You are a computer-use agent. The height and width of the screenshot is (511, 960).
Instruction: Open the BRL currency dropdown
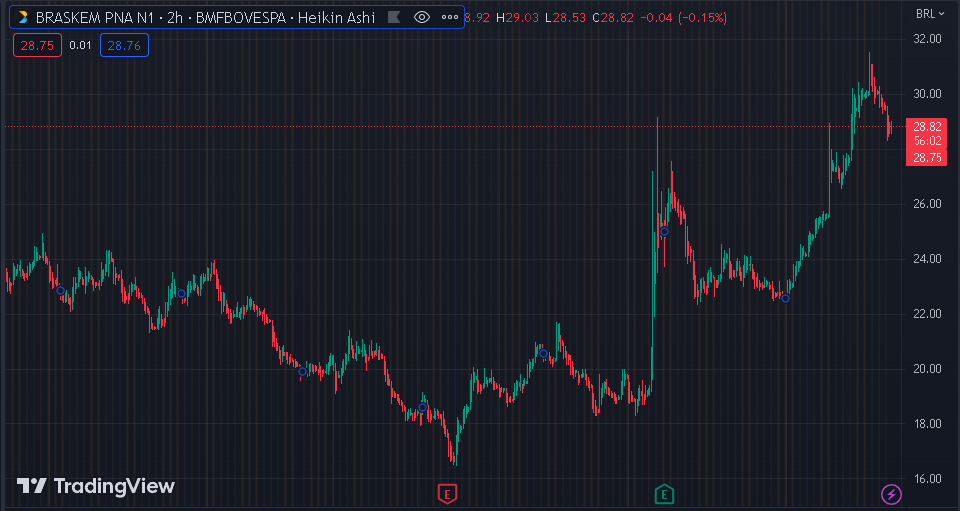click(929, 14)
